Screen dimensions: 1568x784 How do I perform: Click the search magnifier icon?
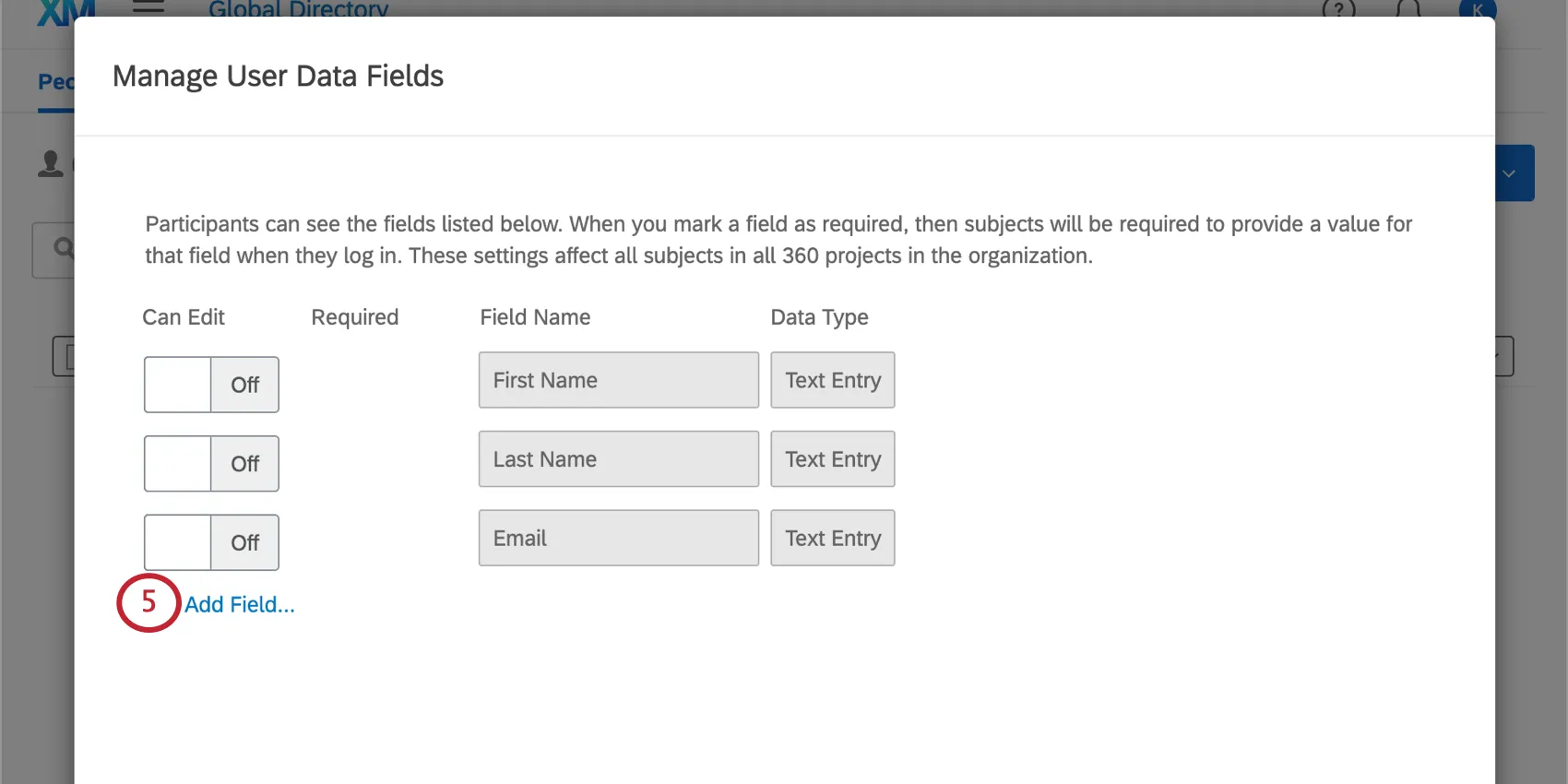tap(63, 248)
